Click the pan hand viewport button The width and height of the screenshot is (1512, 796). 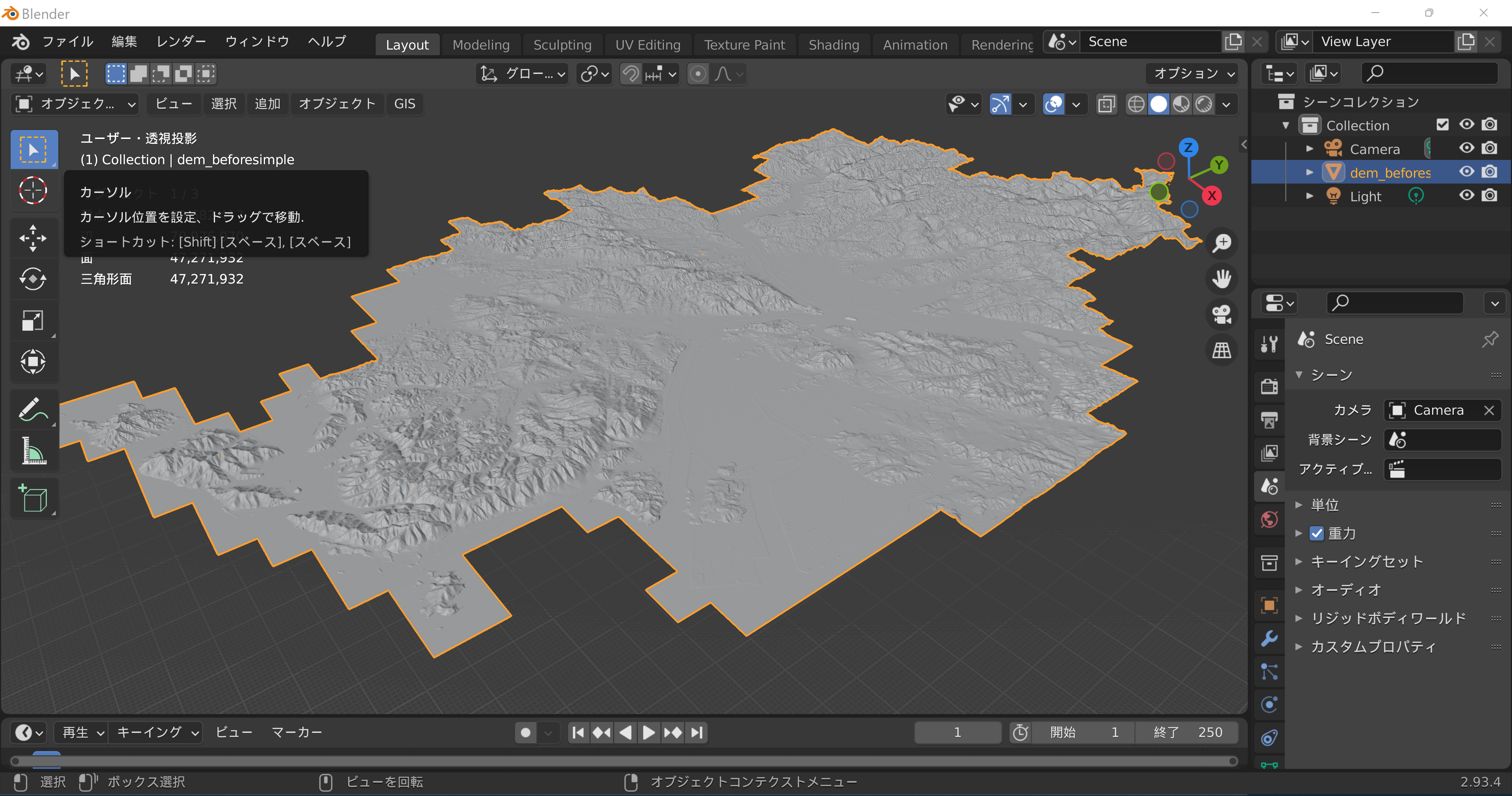tap(1221, 278)
